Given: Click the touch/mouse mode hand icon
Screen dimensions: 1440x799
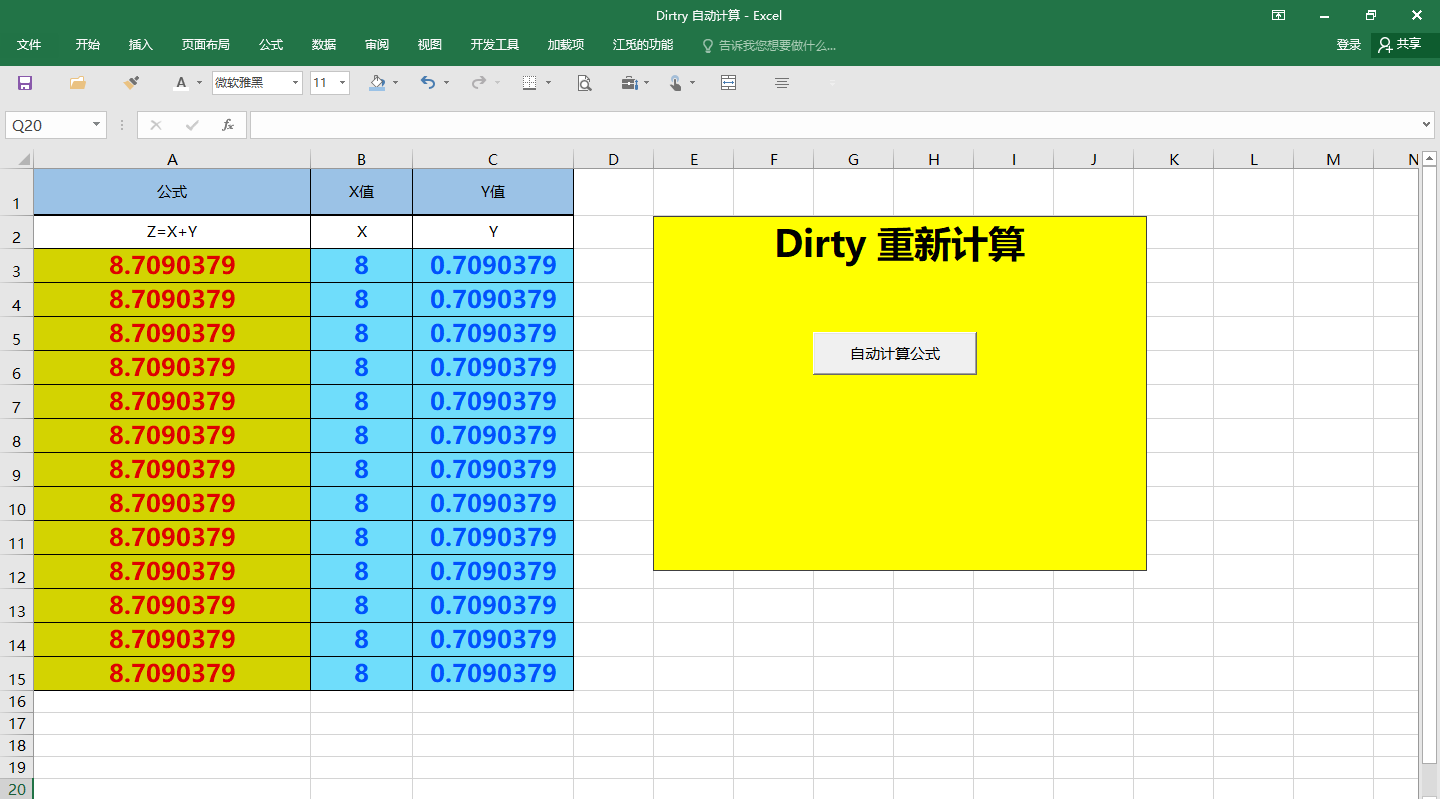Looking at the screenshot, I should (x=676, y=83).
